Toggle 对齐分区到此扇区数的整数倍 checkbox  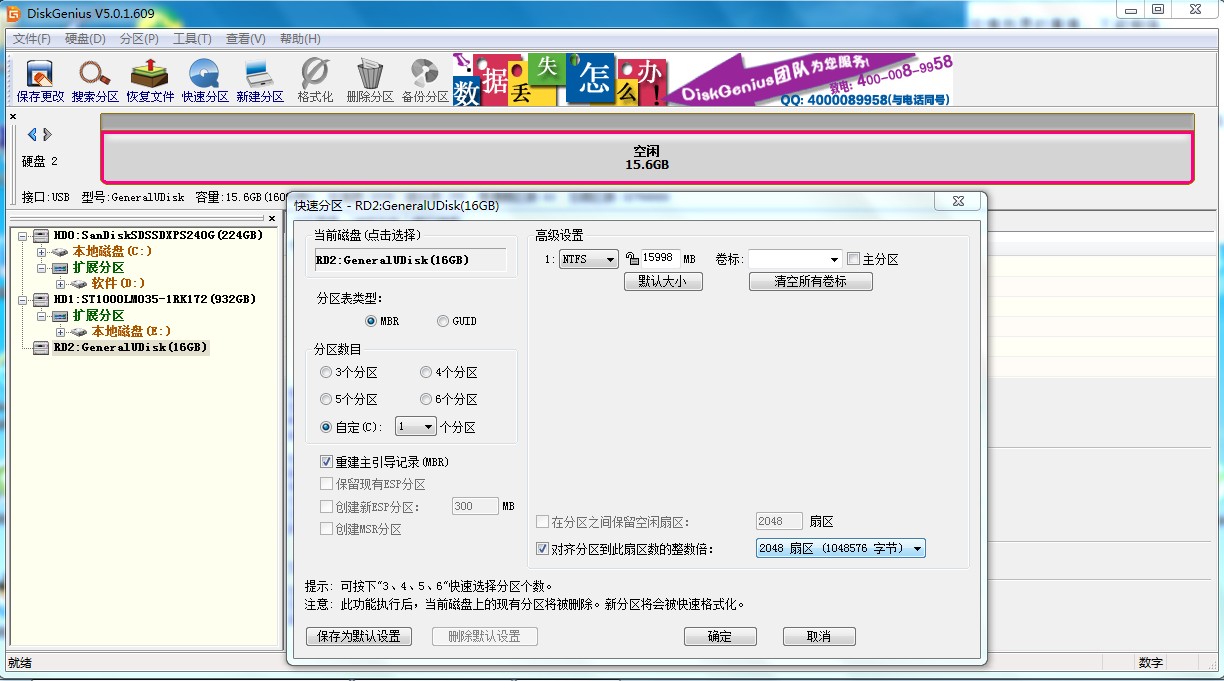point(542,549)
